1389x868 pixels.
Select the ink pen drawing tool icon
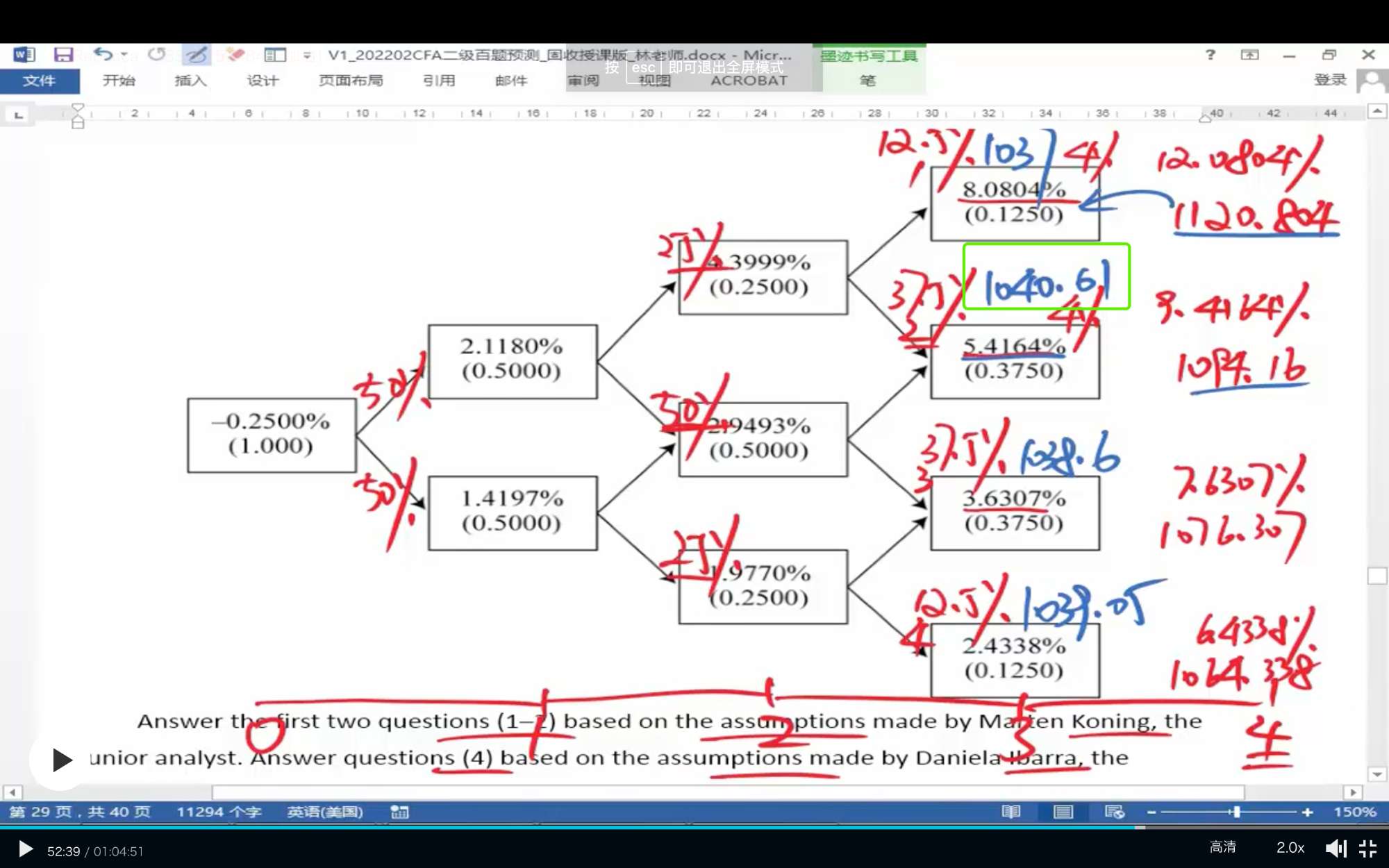click(197, 54)
